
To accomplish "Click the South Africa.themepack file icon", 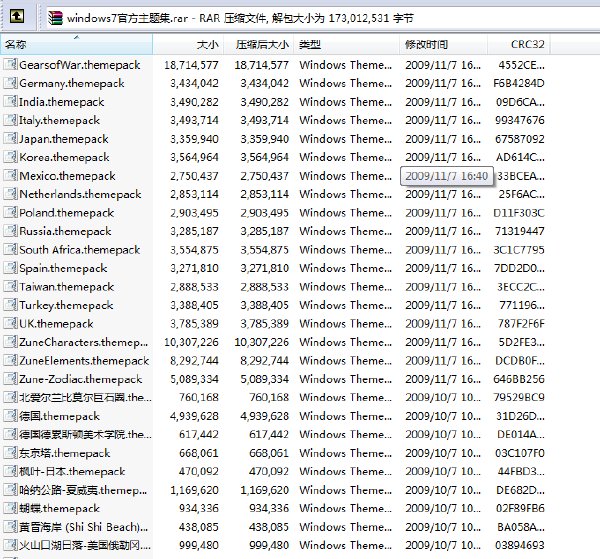I will coord(10,249).
